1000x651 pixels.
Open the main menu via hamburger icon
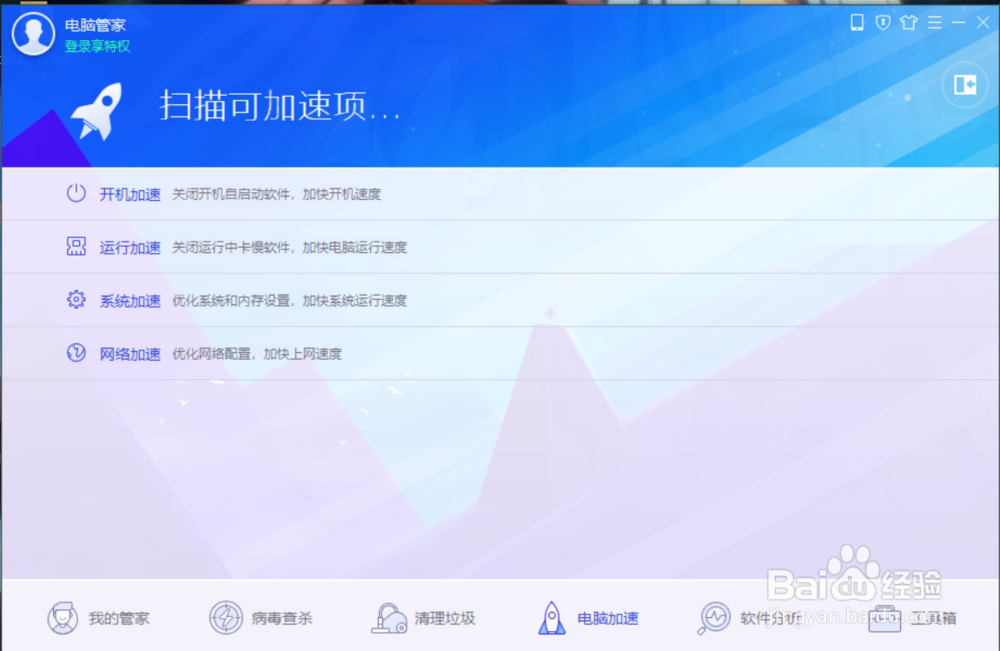coord(934,22)
